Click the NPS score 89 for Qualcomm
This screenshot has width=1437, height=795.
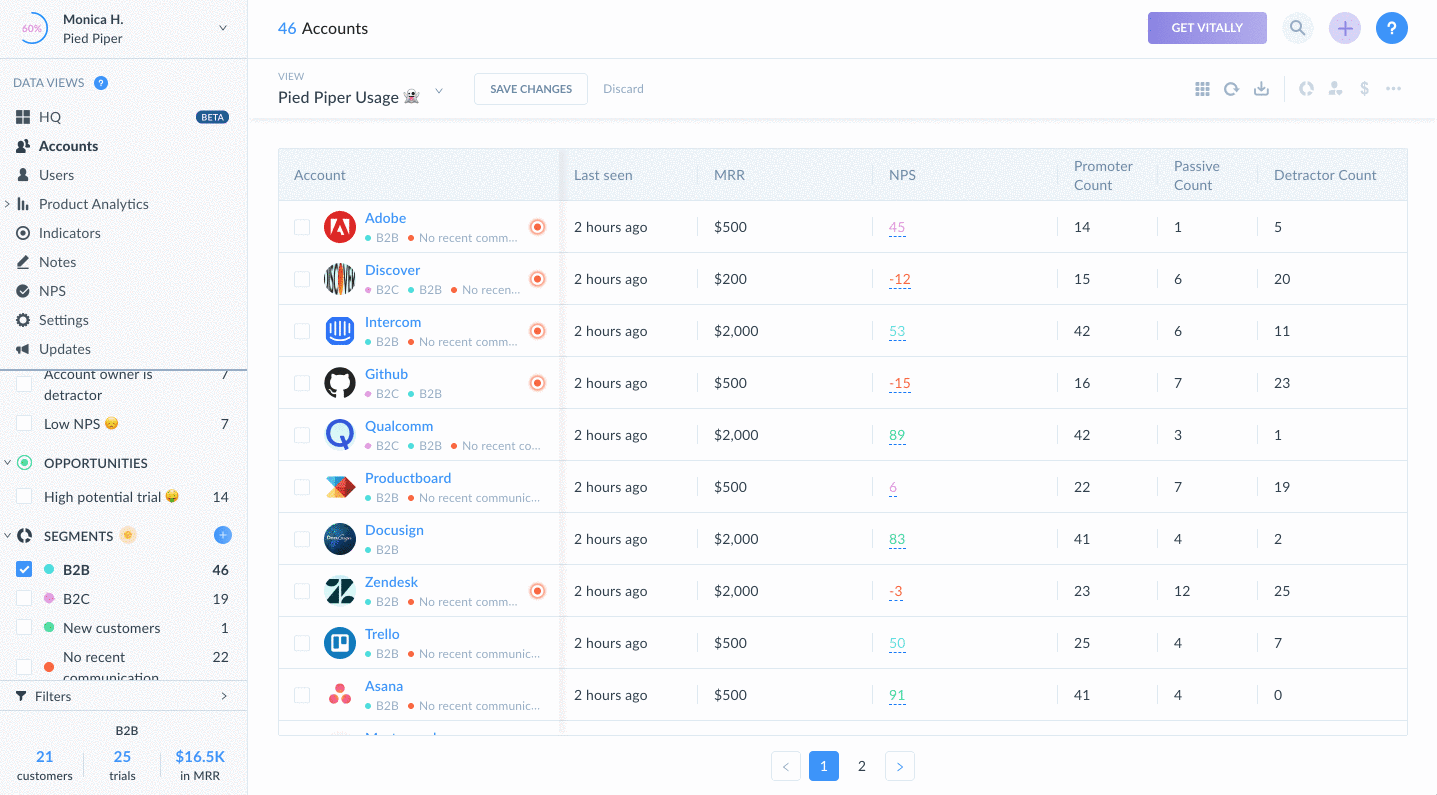click(x=897, y=435)
